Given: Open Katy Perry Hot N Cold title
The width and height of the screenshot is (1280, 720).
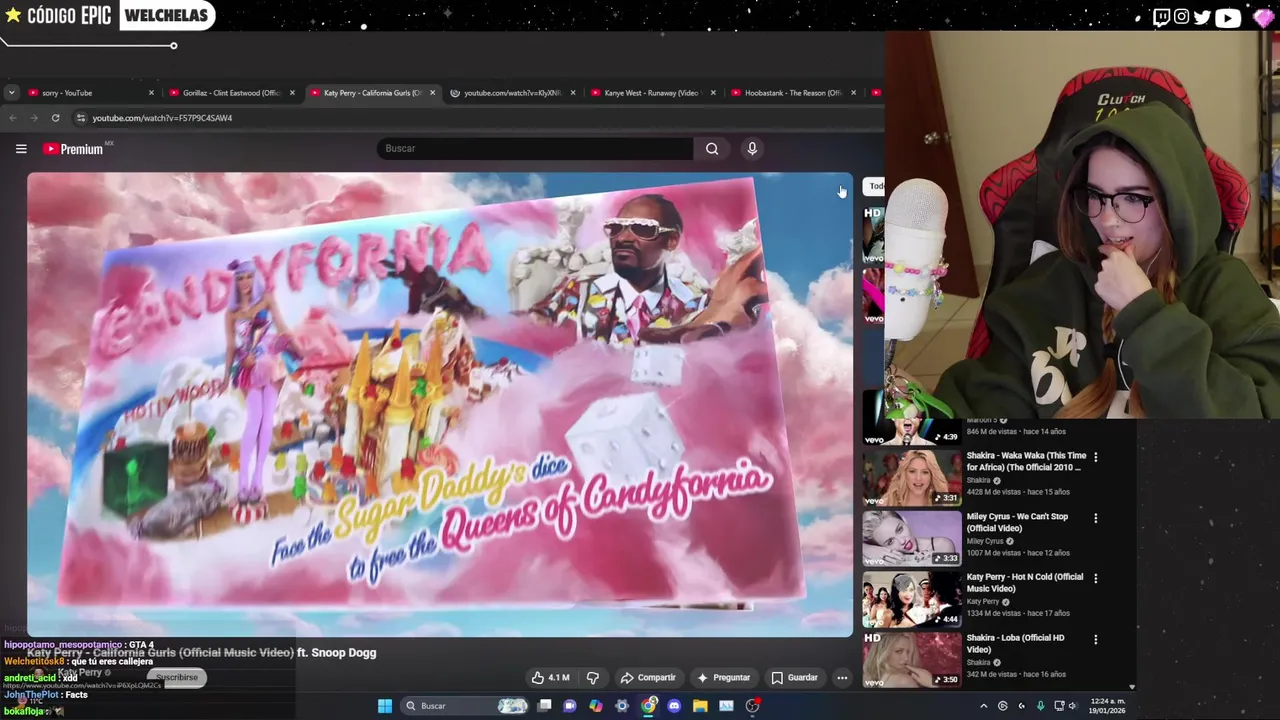Looking at the screenshot, I should point(1025,582).
